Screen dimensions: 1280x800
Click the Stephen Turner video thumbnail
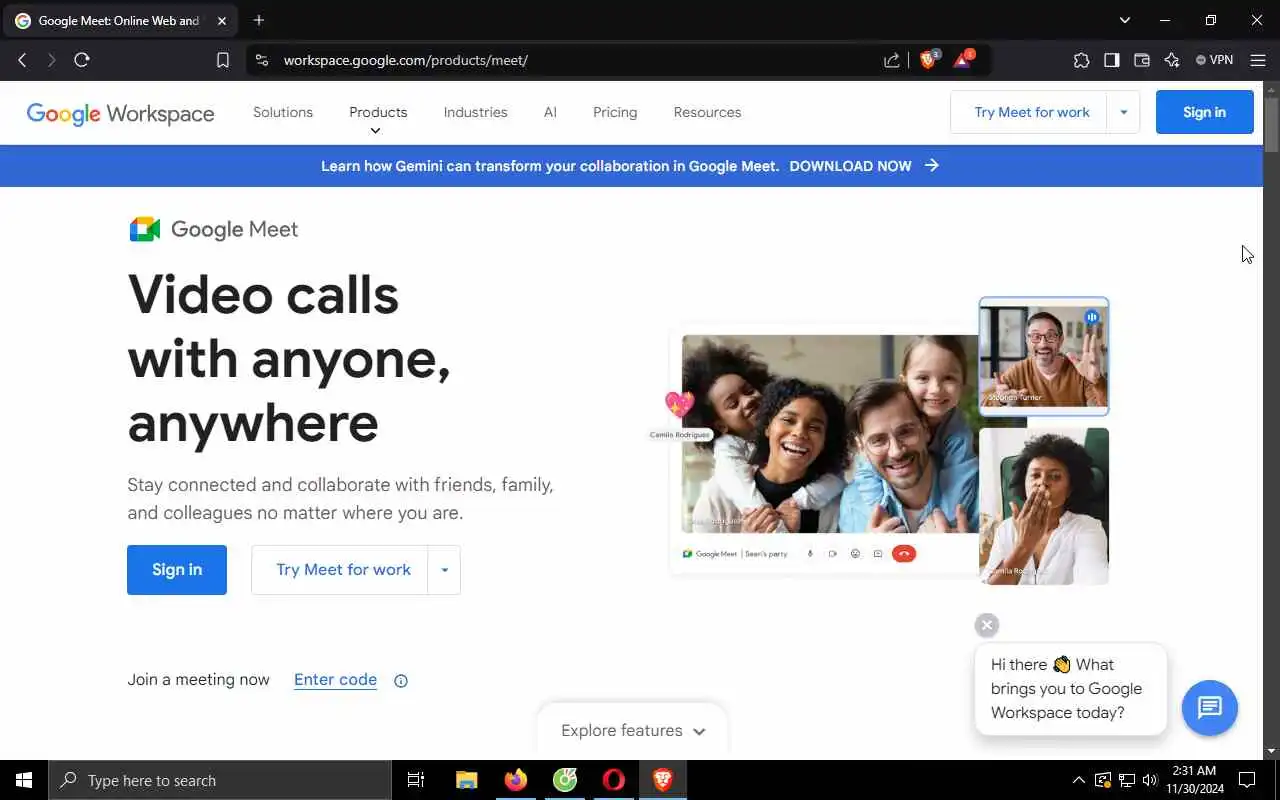coord(1044,356)
